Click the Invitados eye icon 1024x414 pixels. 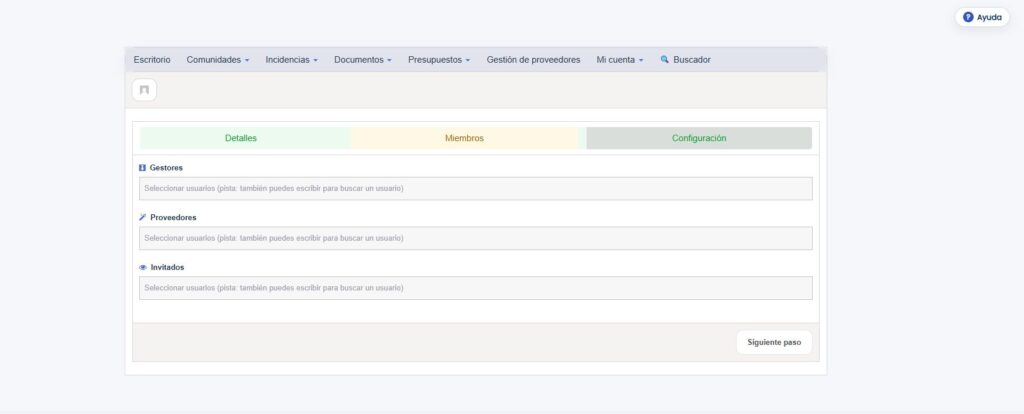143,268
